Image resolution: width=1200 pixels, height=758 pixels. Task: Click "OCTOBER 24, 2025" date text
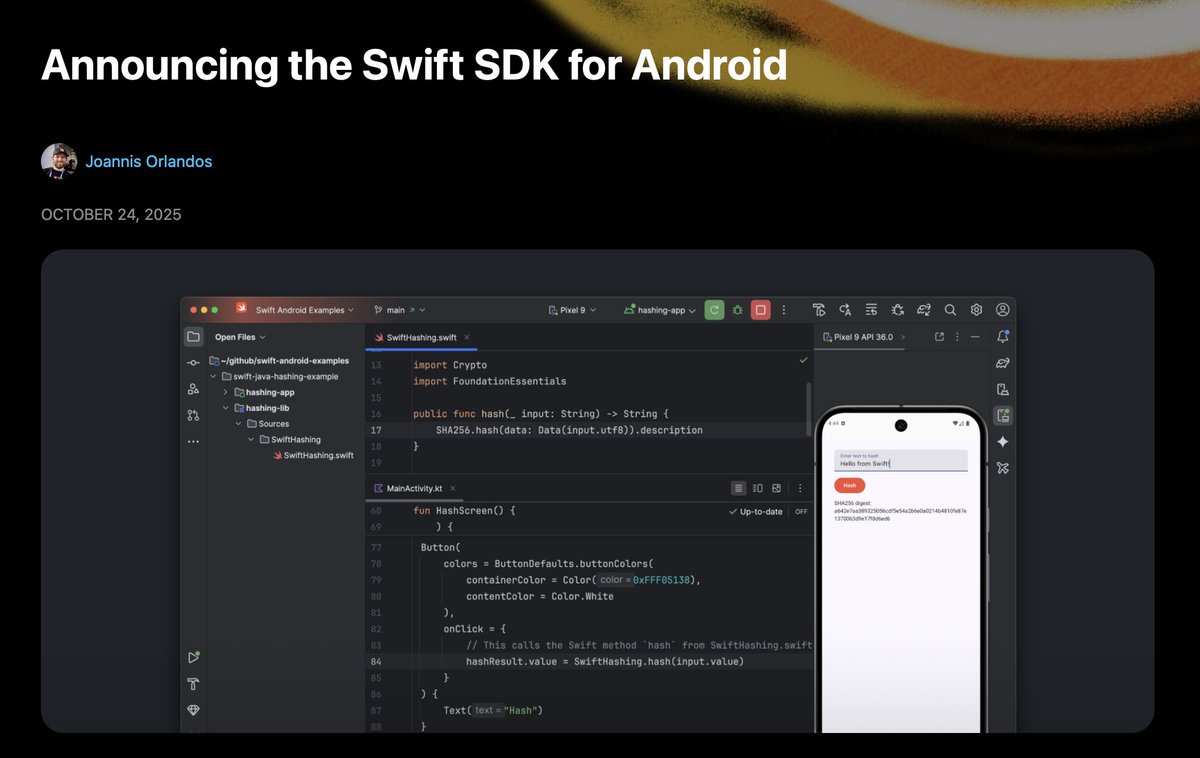coord(111,214)
